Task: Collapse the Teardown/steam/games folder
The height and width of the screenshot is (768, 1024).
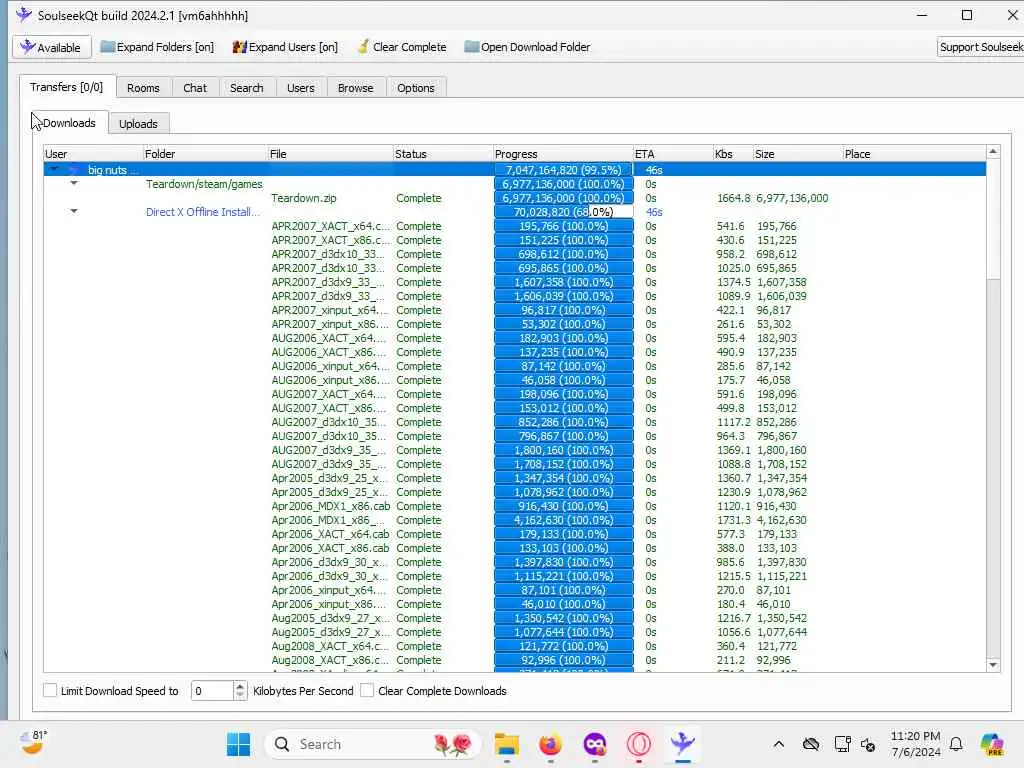Action: [x=74, y=184]
